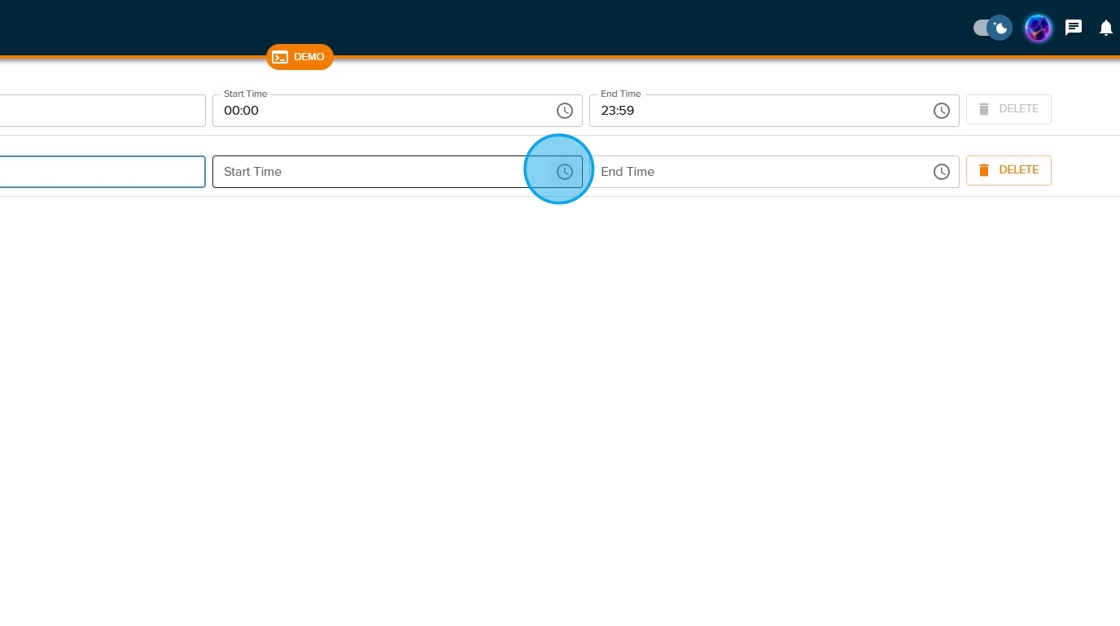
Task: Click clock icon in the empty End Time field
Action: [941, 172]
